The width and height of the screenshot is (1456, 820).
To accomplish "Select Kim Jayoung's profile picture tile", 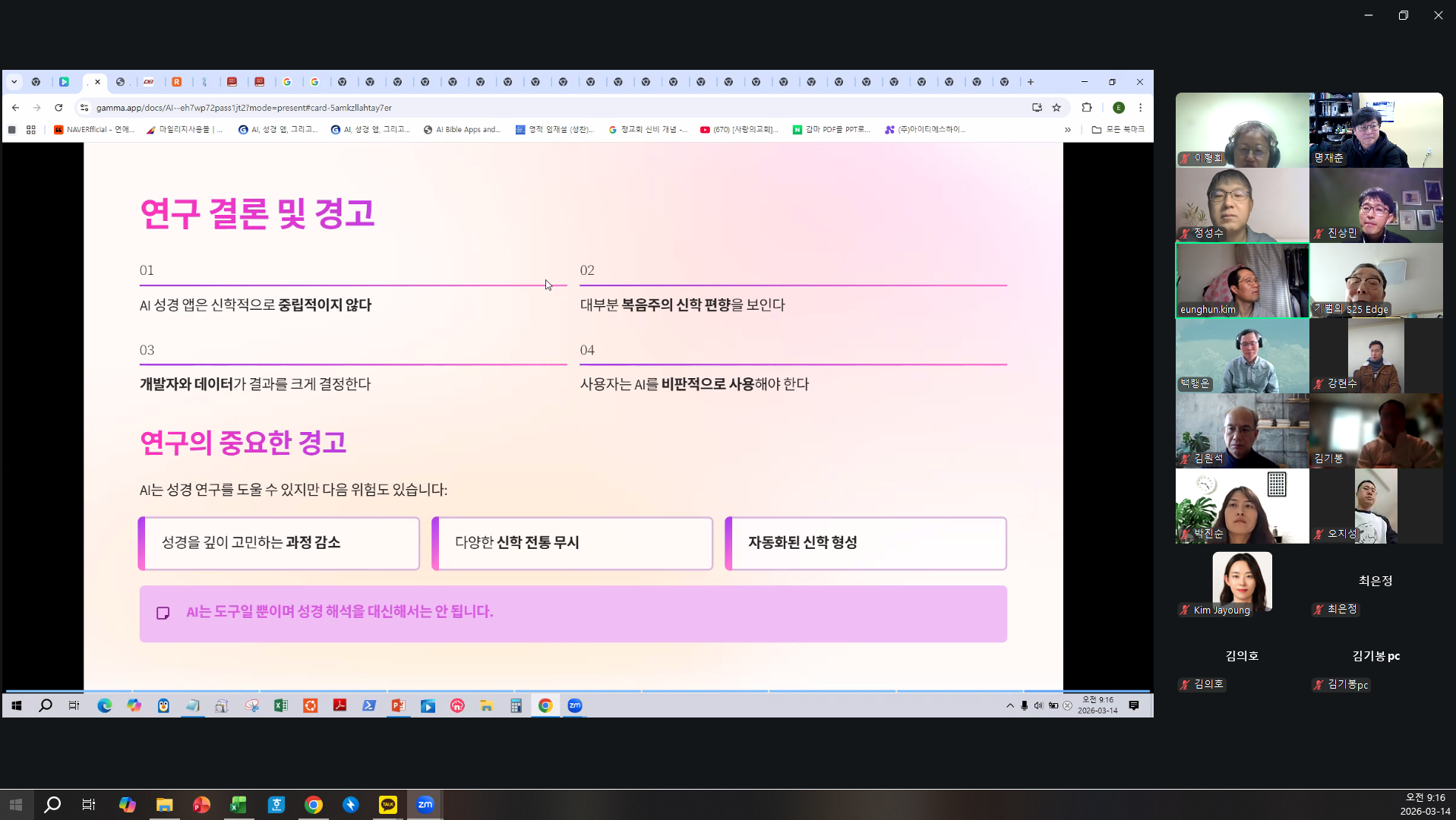I will click(1243, 581).
